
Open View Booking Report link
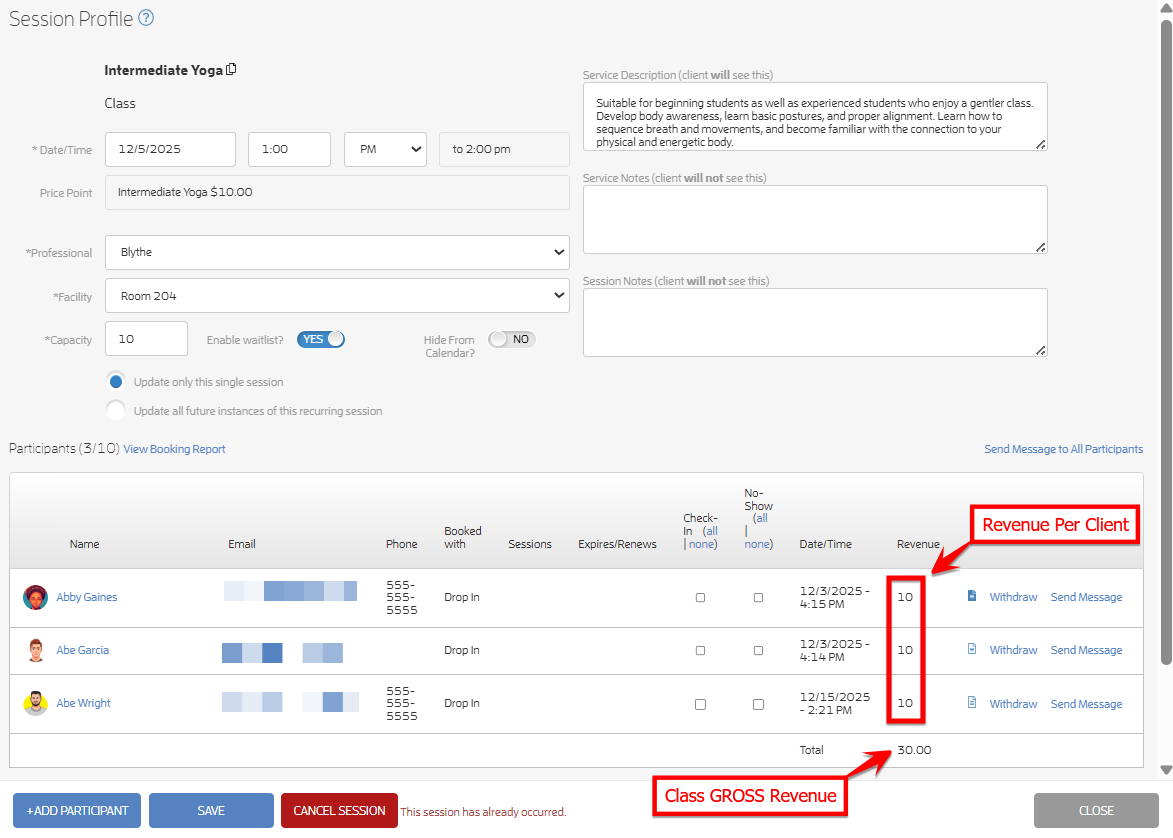(x=174, y=449)
